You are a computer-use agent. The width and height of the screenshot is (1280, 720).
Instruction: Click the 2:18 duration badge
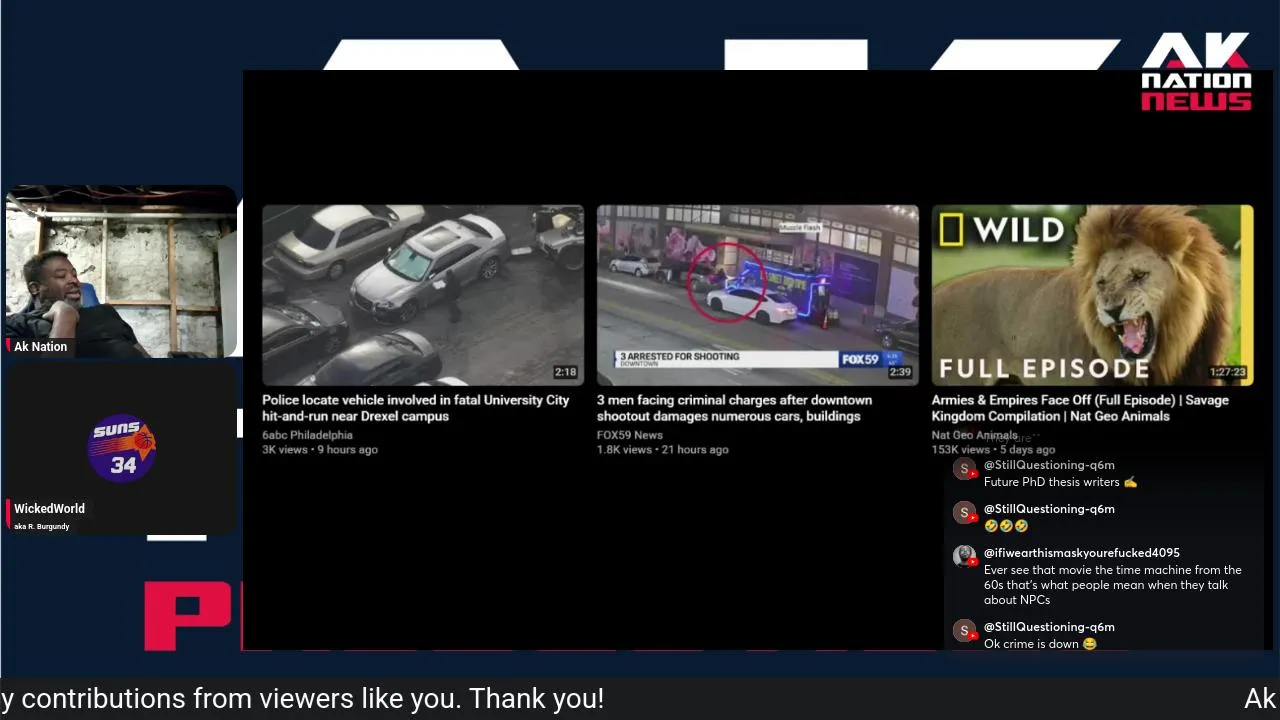[x=566, y=372]
